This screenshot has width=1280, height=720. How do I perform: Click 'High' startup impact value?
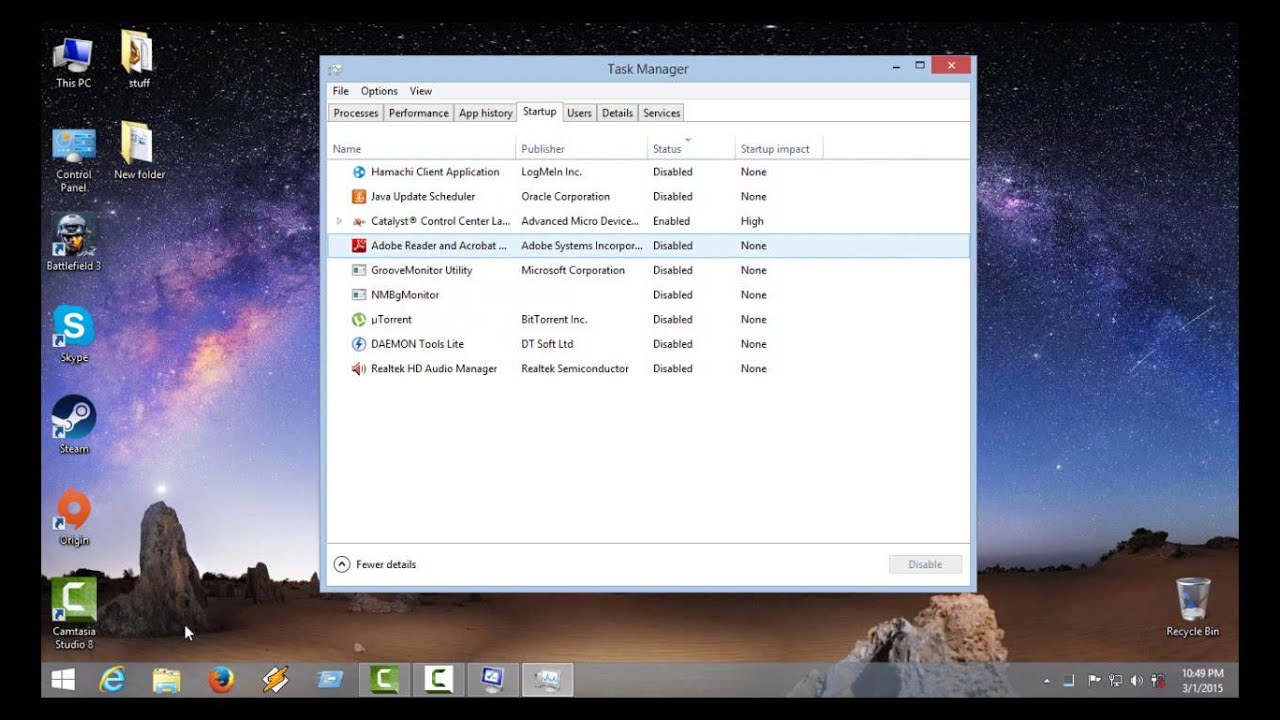pyautogui.click(x=752, y=221)
